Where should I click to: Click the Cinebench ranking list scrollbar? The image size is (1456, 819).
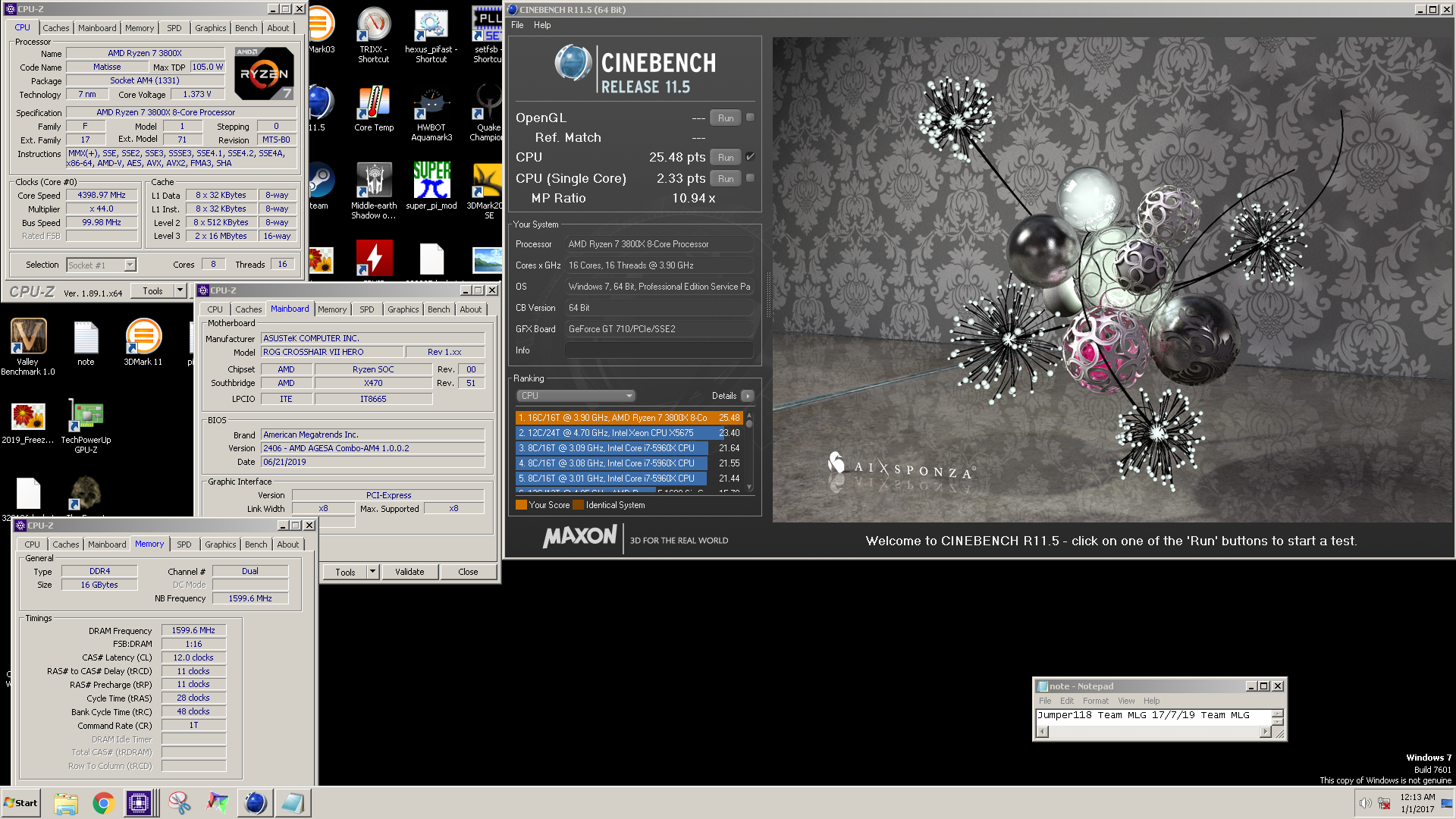coord(749,451)
